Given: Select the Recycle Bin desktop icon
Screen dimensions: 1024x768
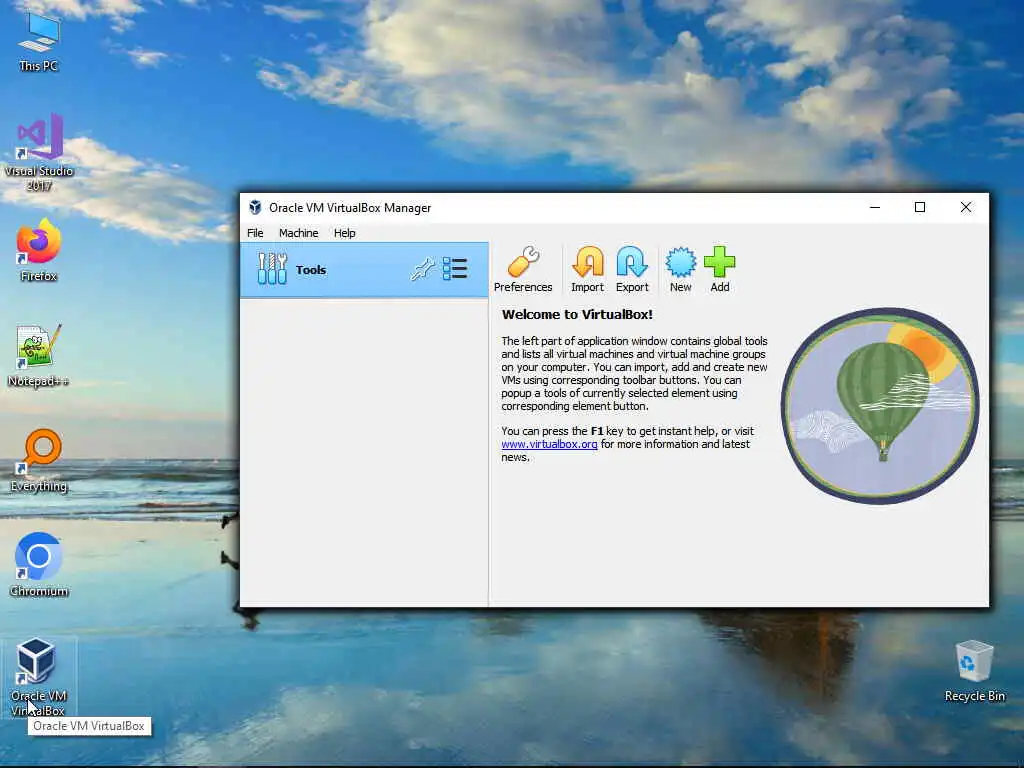Looking at the screenshot, I should [974, 671].
